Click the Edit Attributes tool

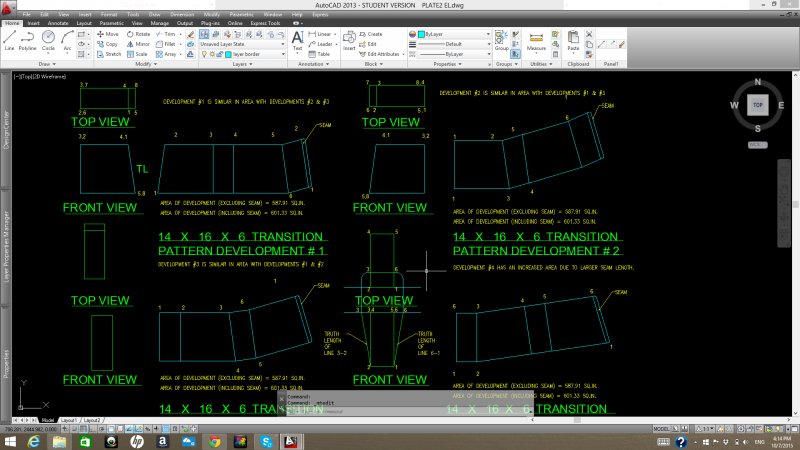pos(380,54)
